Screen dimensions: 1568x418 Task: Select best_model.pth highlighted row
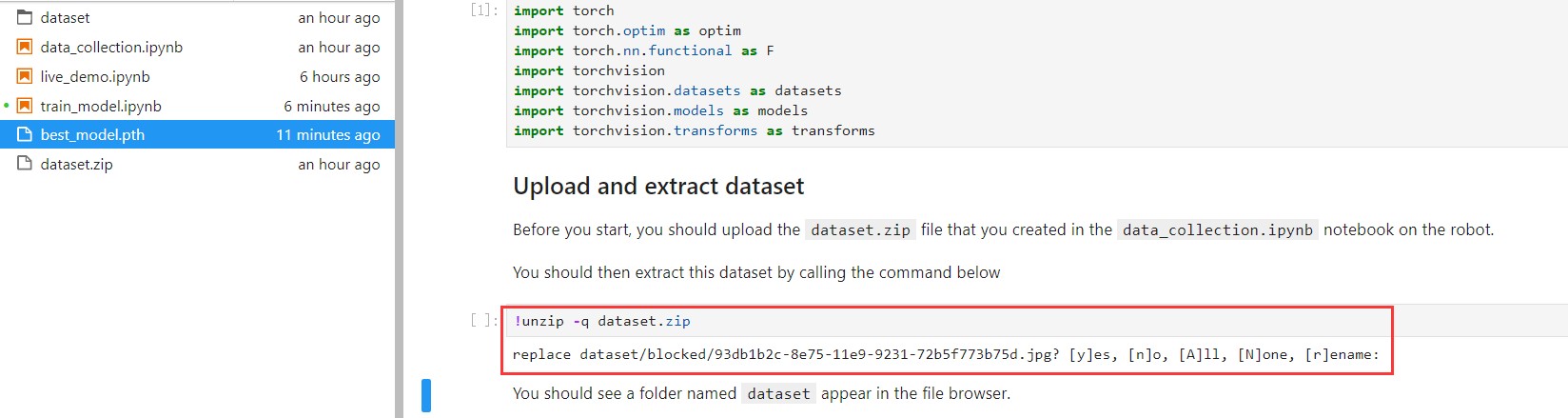tap(197, 134)
